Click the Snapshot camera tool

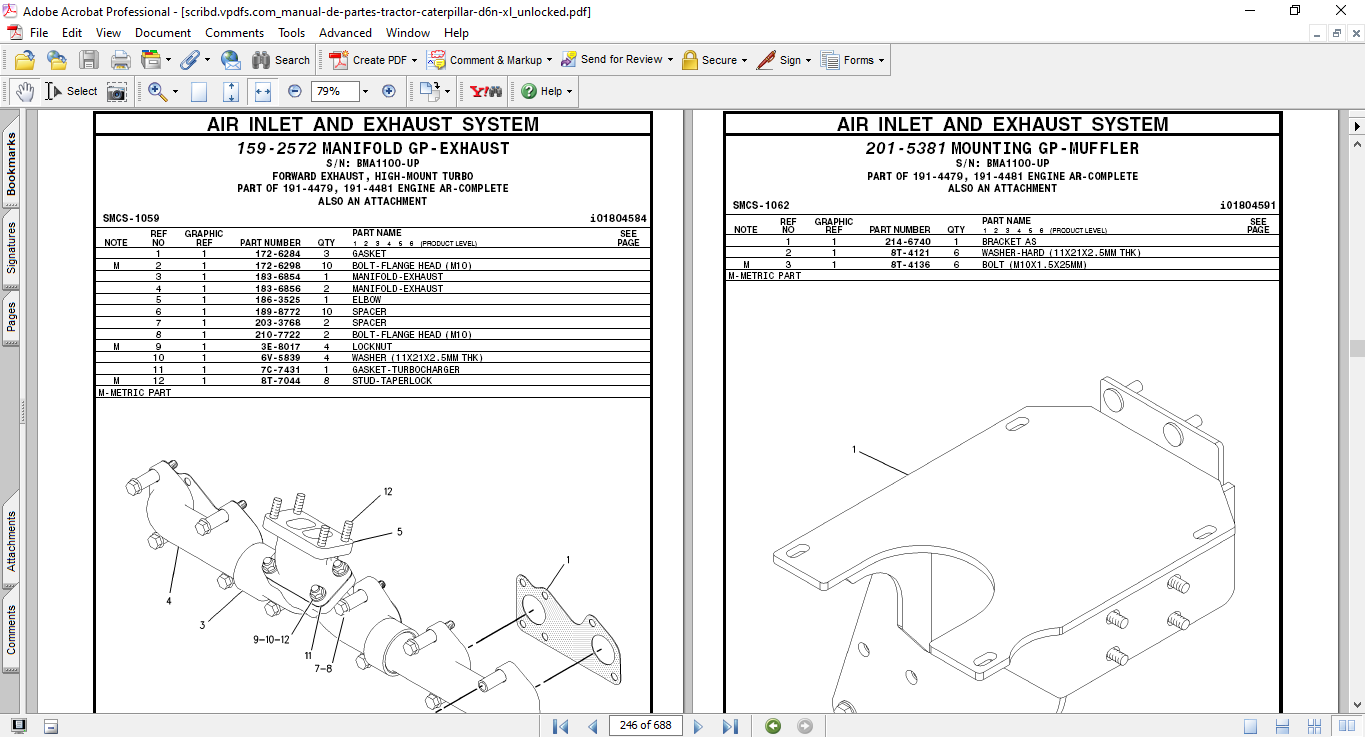pyautogui.click(x=117, y=91)
